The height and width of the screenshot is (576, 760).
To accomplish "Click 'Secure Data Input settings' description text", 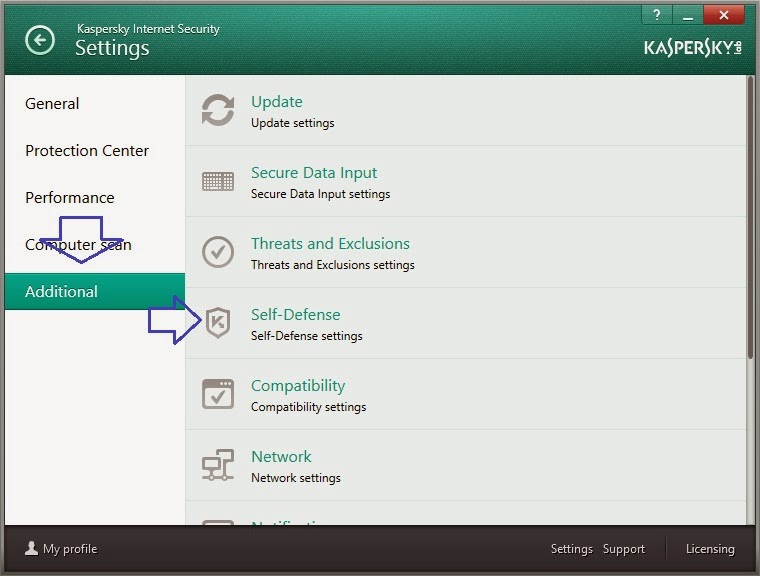I will [x=320, y=194].
